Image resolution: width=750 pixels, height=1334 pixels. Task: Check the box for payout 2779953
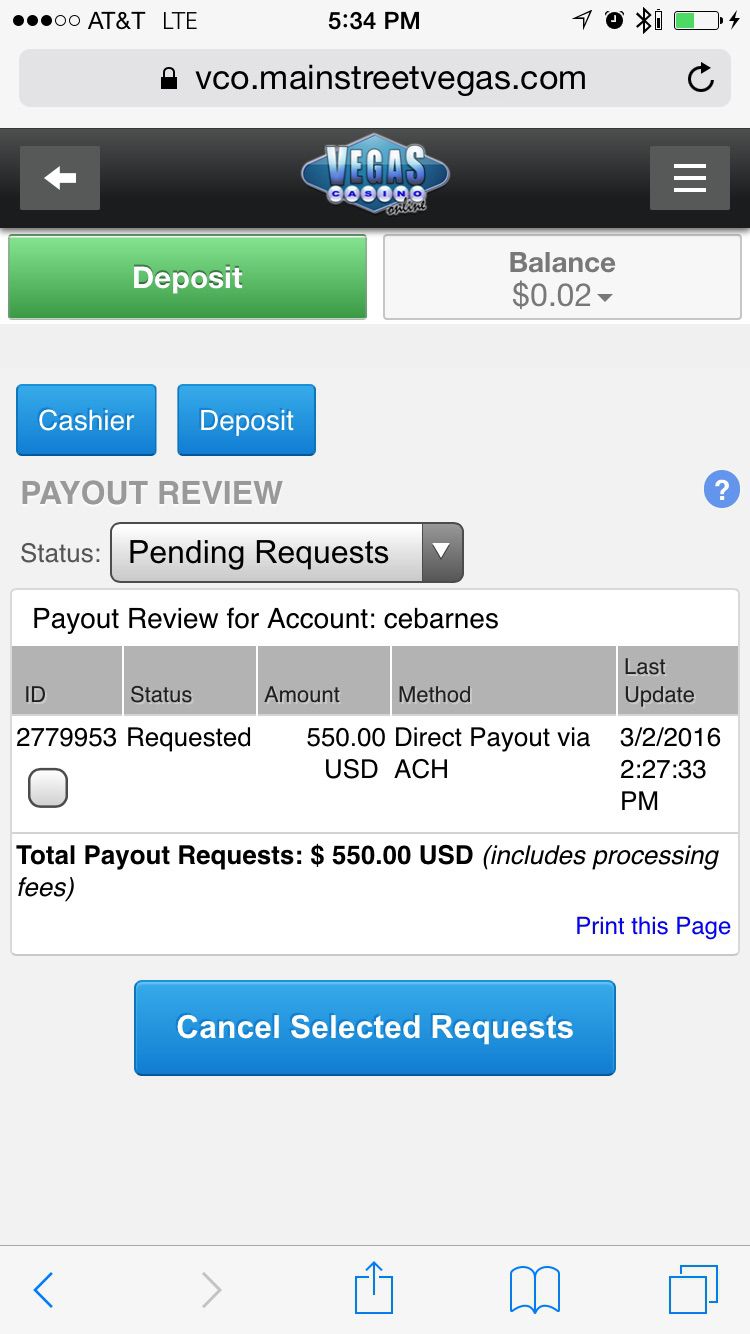click(48, 788)
